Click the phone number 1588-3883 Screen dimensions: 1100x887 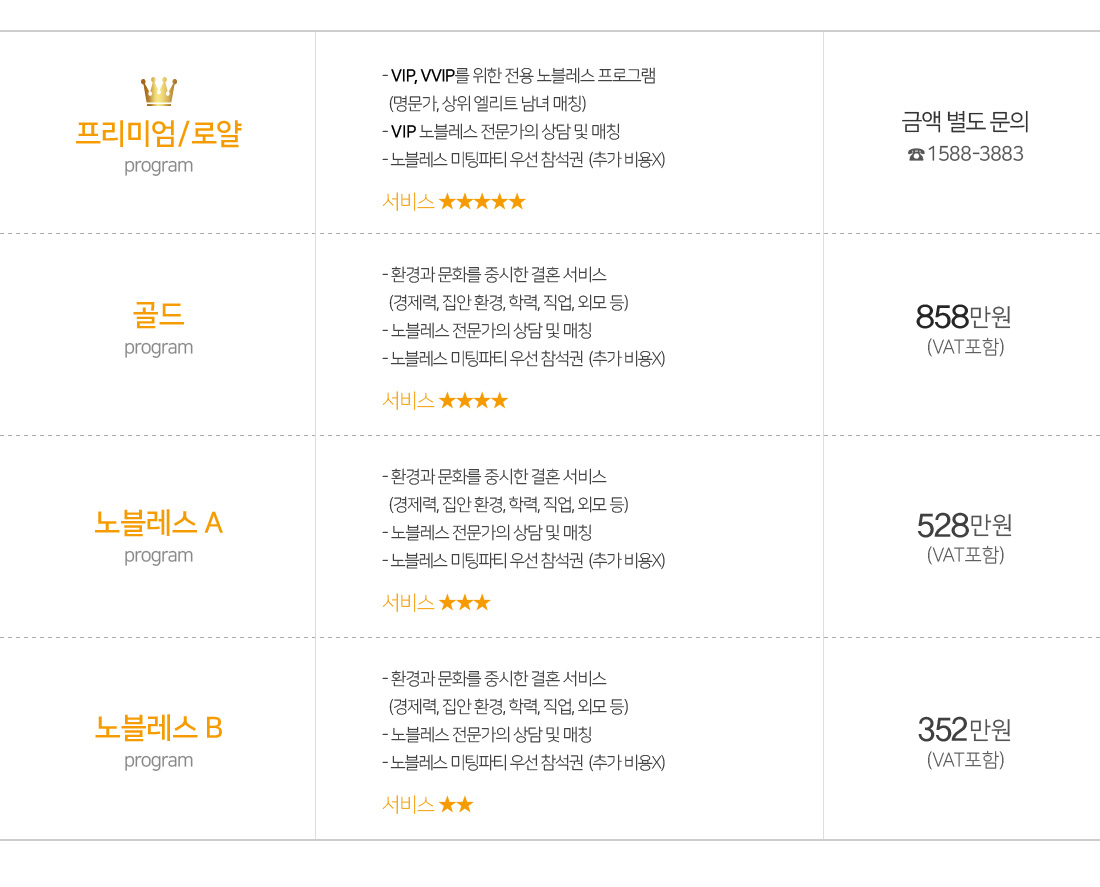975,154
